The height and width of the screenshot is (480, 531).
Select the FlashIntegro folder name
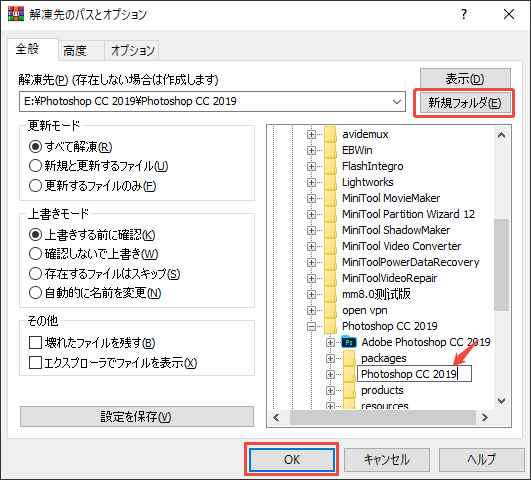[373, 166]
